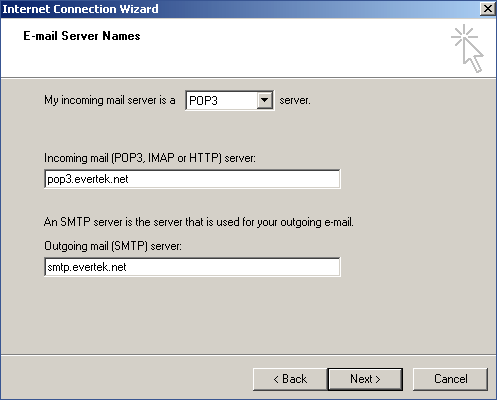Click the 'Internet Connection Wizard' title bar text
Screen dimensions: 497x400
point(80,9)
